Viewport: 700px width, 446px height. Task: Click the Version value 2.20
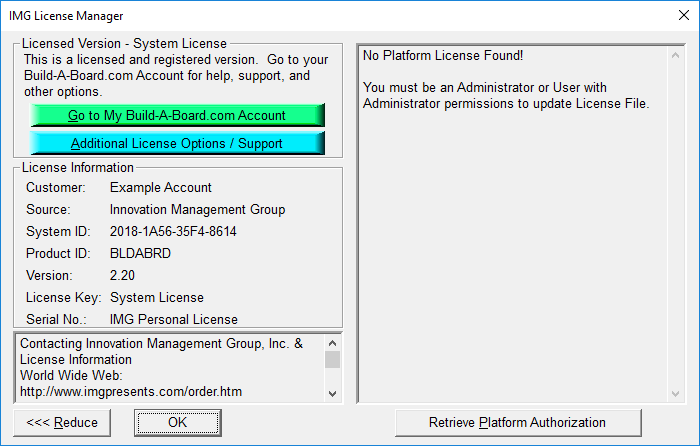pos(124,276)
